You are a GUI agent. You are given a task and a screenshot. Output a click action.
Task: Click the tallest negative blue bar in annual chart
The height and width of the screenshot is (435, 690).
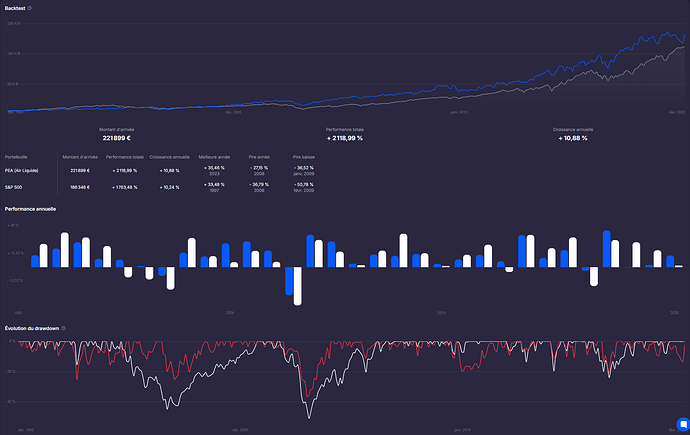click(289, 281)
